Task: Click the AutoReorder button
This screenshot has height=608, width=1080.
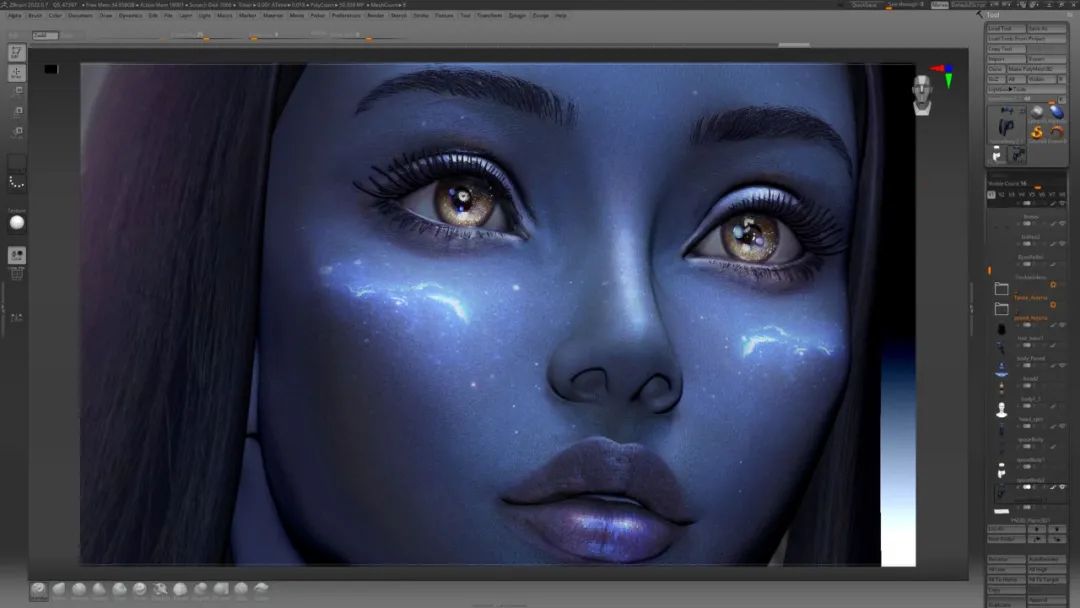Action: click(x=1046, y=559)
